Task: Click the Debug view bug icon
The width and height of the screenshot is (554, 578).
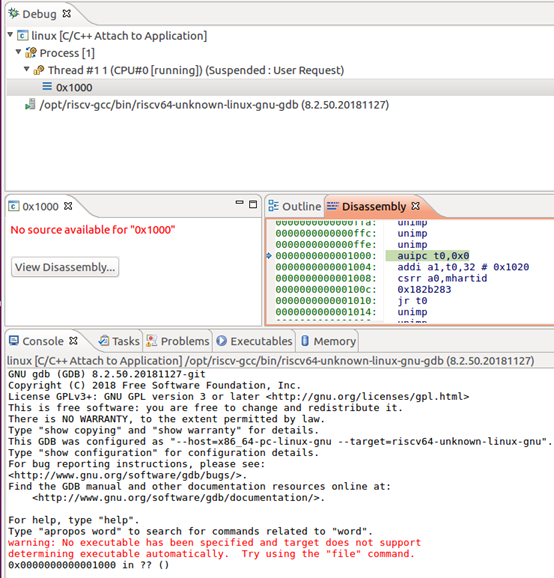Action: tap(14, 14)
